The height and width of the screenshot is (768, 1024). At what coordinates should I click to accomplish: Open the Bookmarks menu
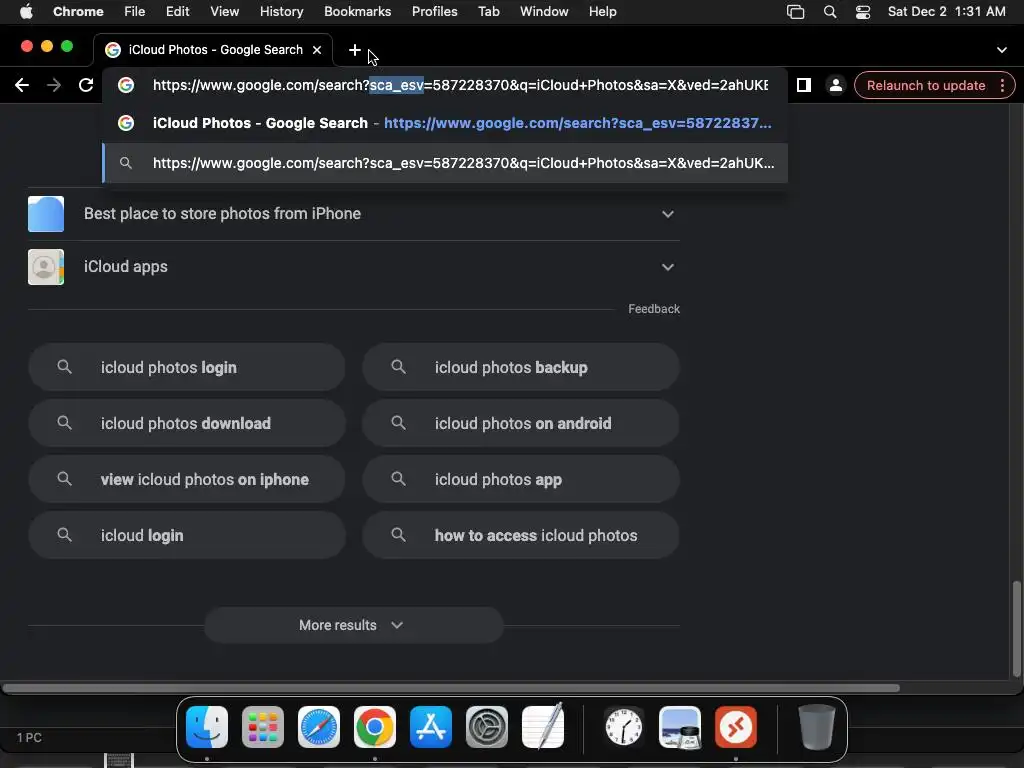pyautogui.click(x=358, y=11)
